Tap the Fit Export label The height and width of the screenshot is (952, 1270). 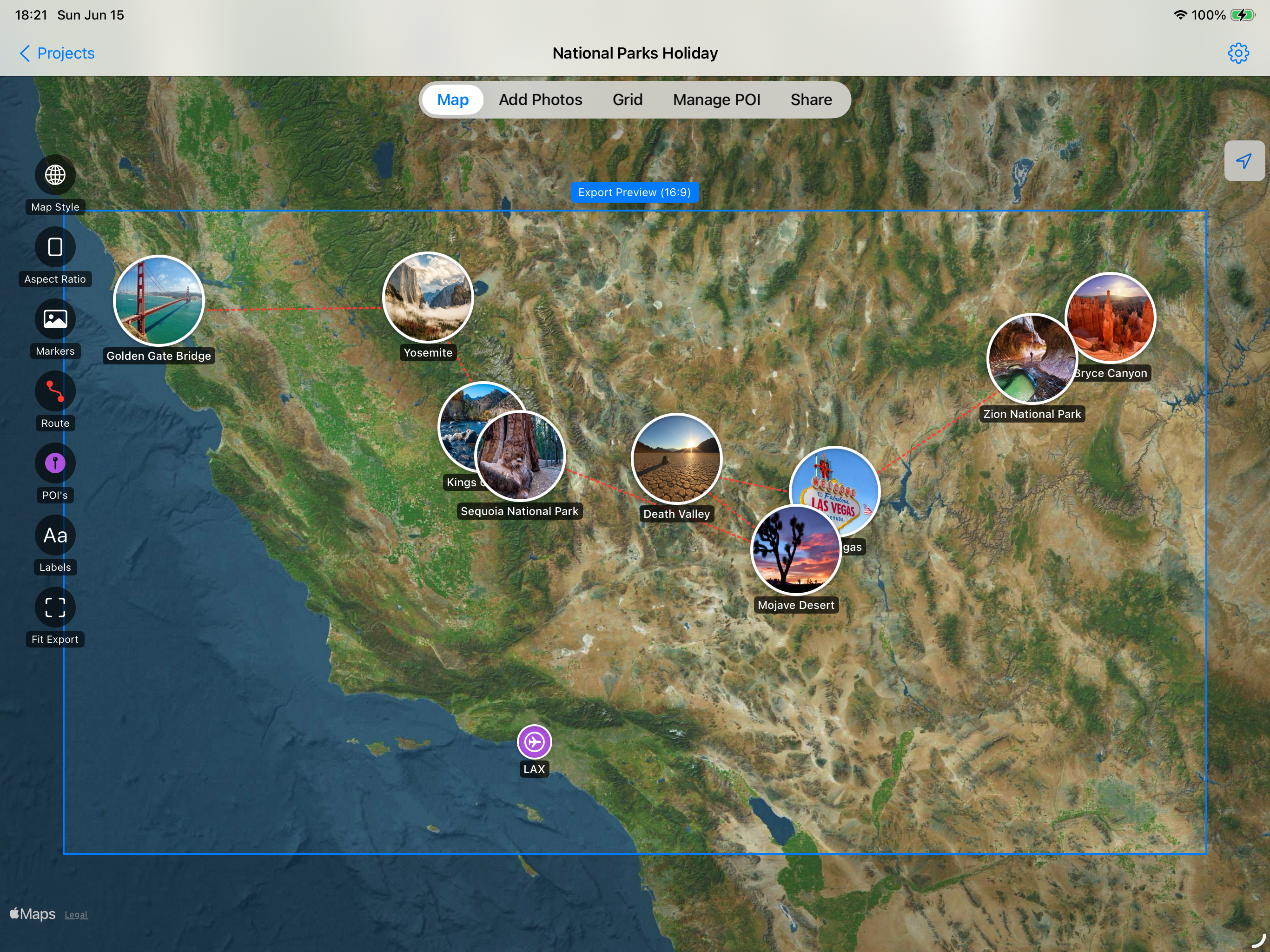coord(55,640)
